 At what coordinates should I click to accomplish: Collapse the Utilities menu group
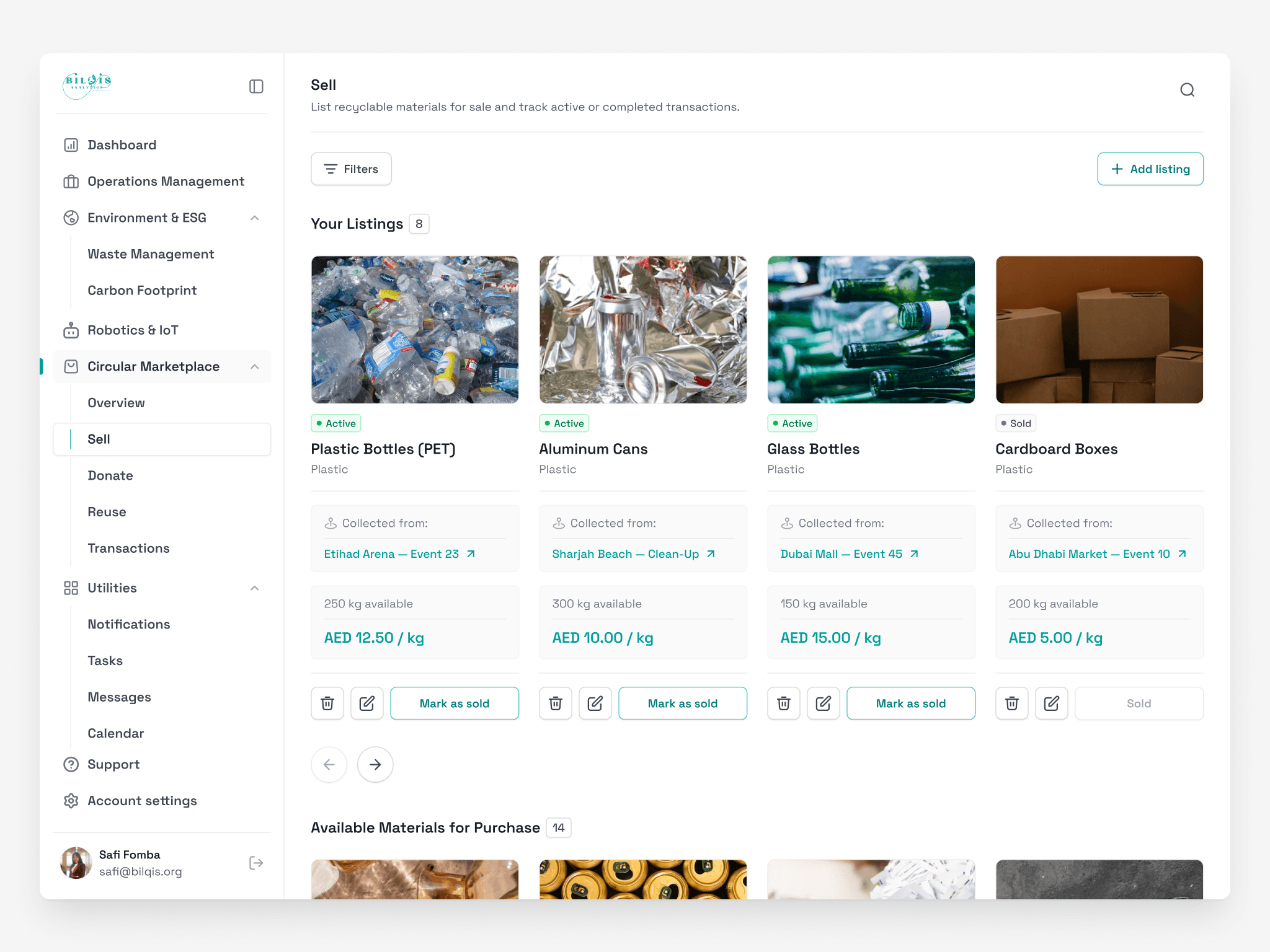(x=254, y=588)
